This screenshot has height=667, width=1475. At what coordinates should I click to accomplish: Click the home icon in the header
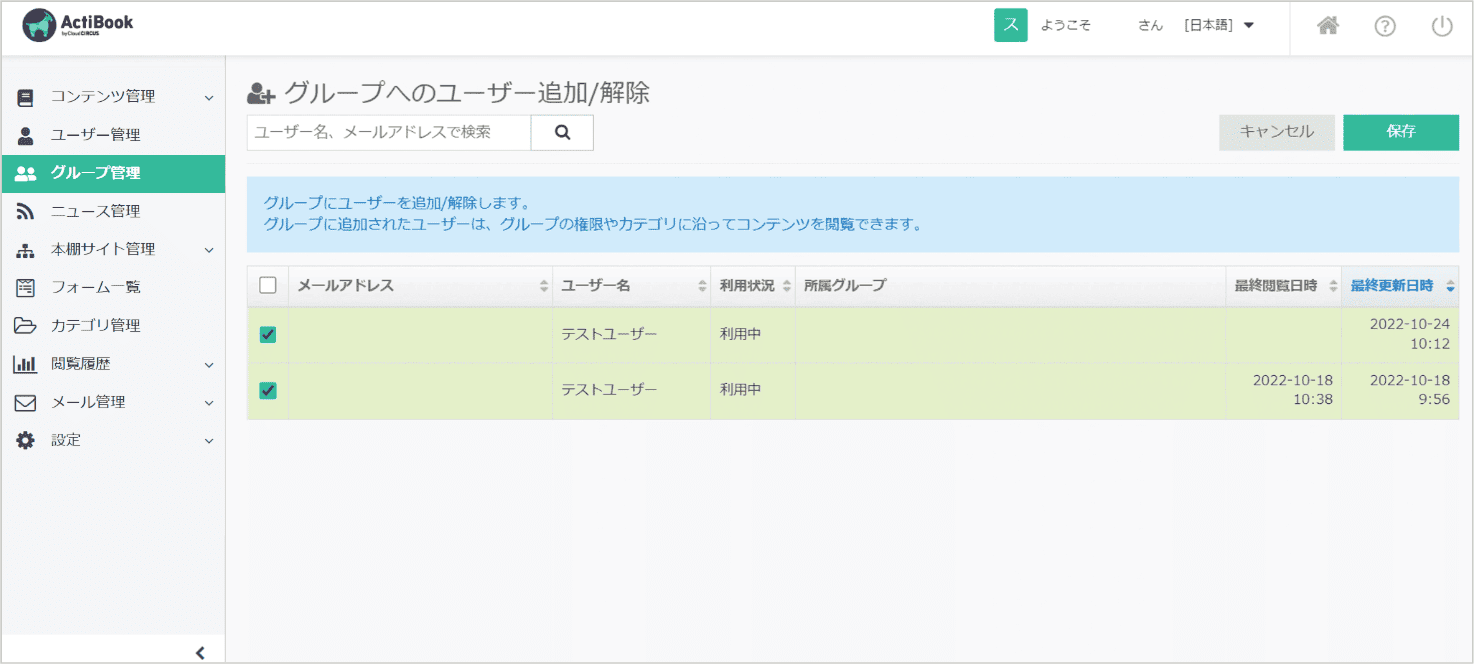[x=1327, y=26]
